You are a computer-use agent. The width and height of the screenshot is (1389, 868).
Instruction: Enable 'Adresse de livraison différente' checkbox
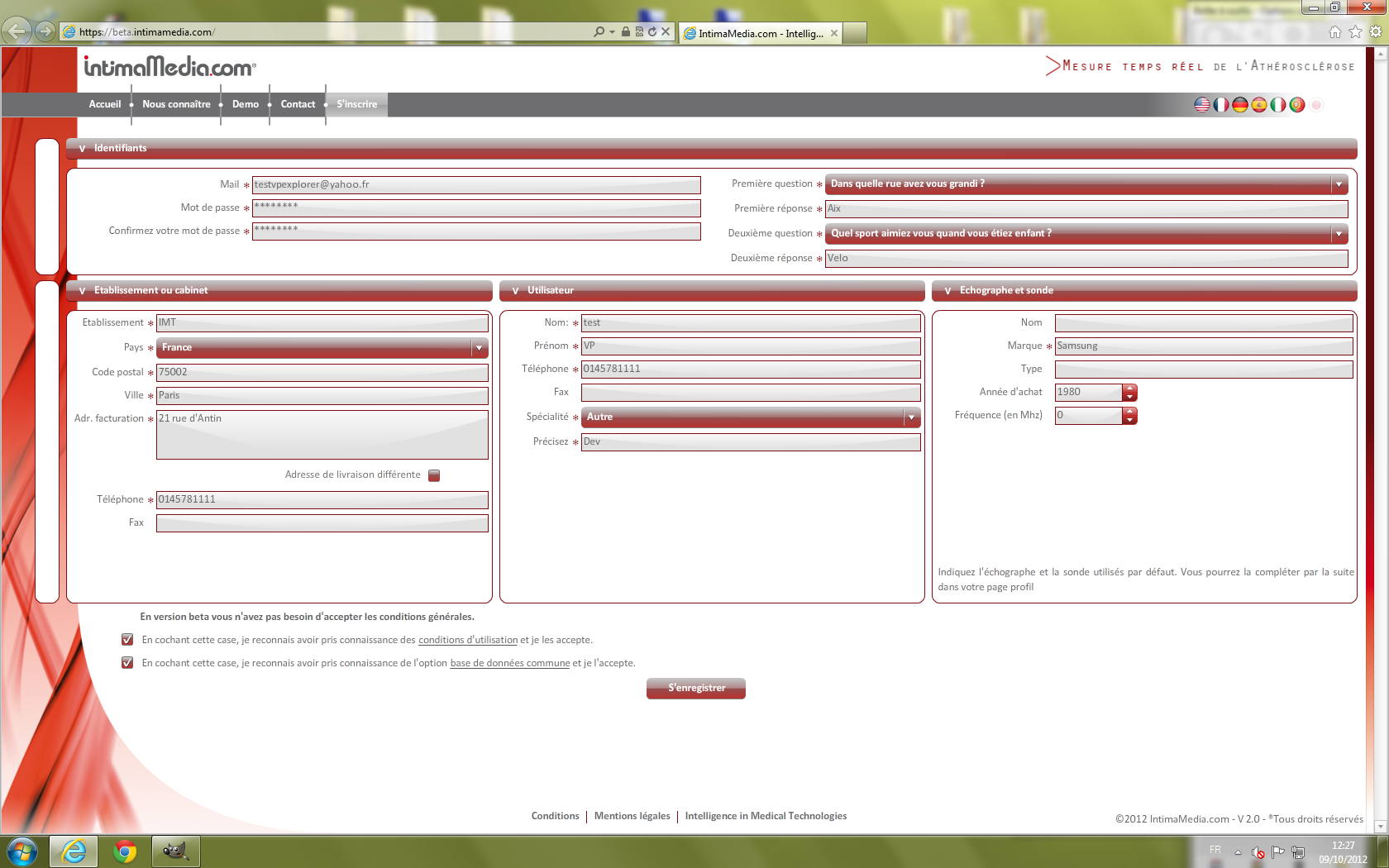tap(434, 475)
